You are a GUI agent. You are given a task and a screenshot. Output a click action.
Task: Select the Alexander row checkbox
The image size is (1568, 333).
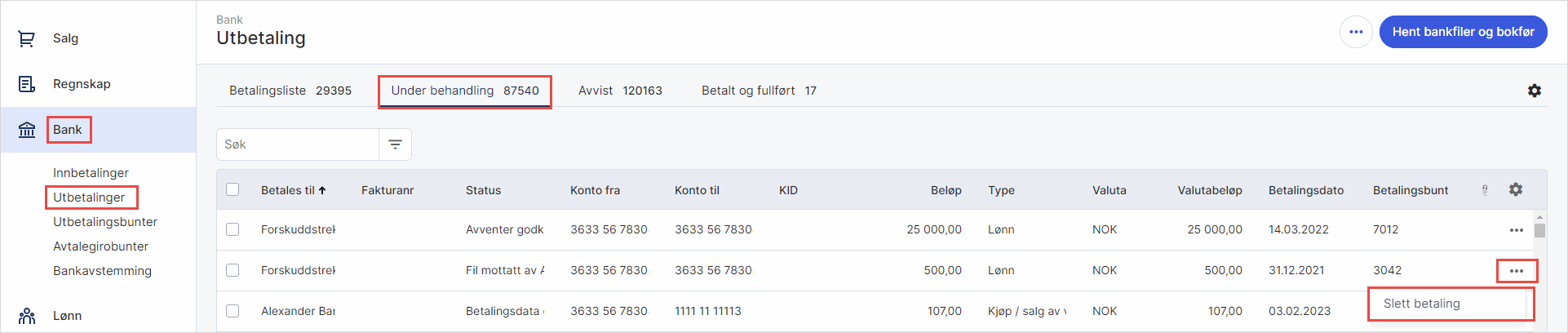point(233,311)
